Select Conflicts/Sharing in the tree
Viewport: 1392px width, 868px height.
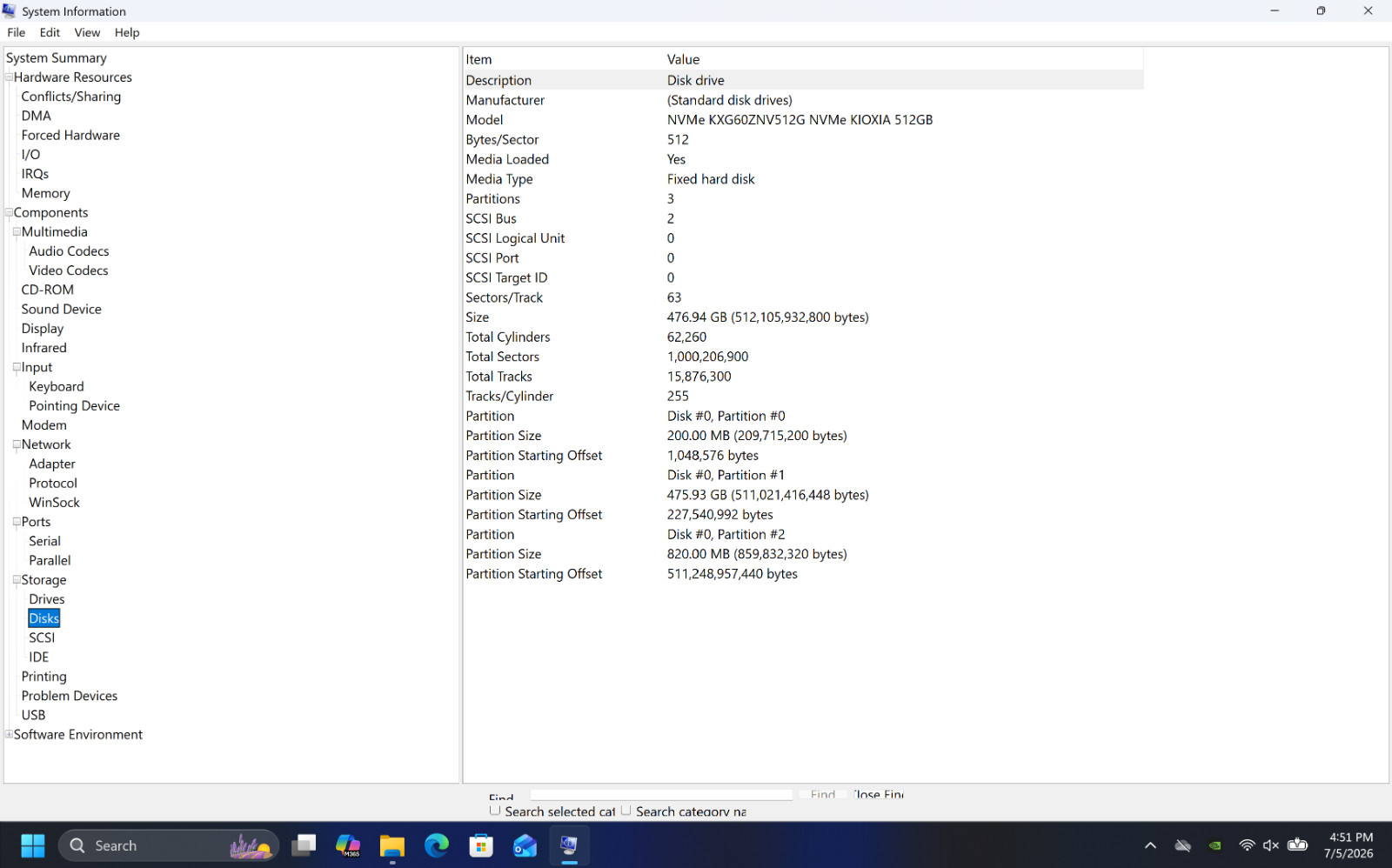(x=71, y=97)
